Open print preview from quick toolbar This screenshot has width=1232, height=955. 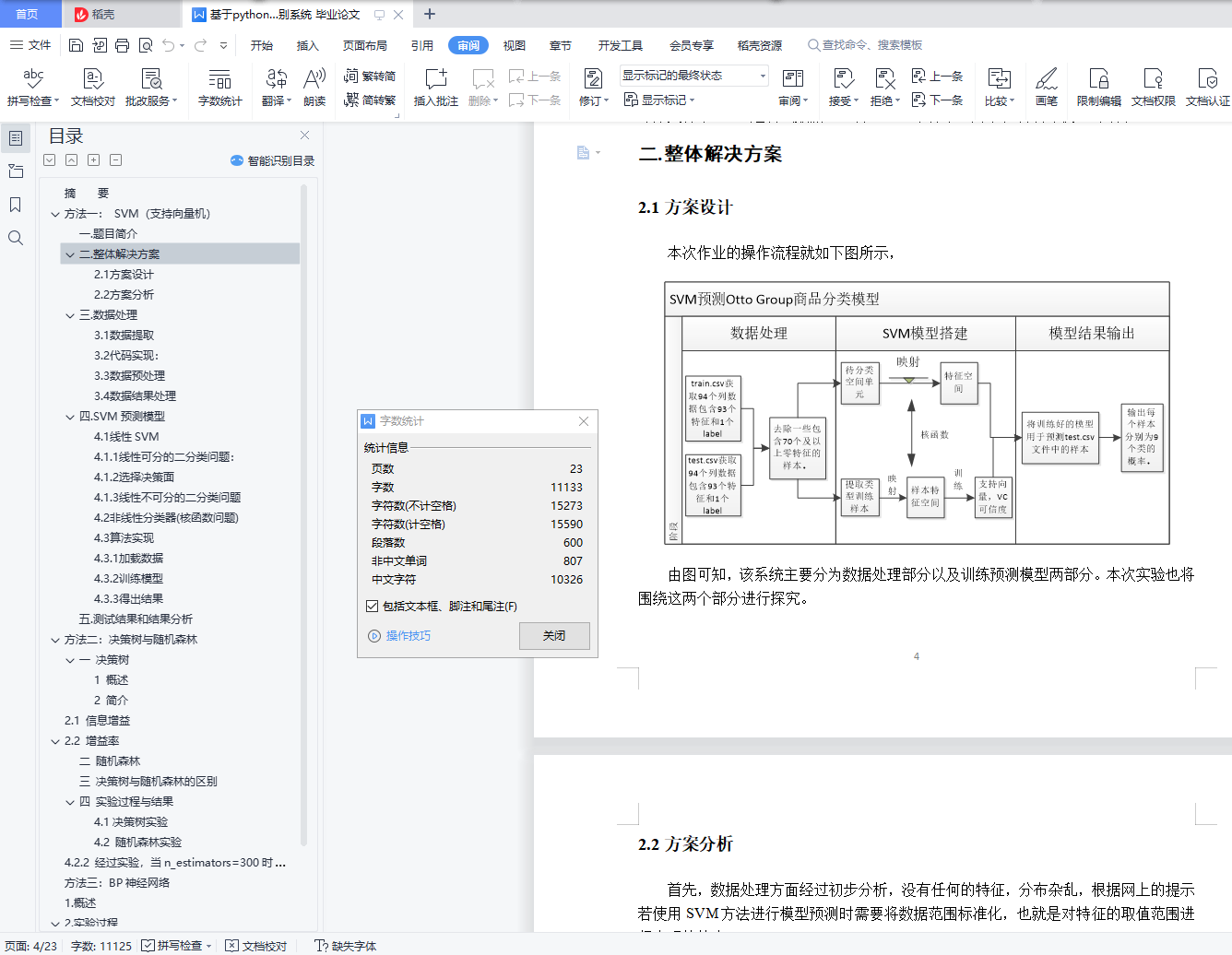[146, 45]
